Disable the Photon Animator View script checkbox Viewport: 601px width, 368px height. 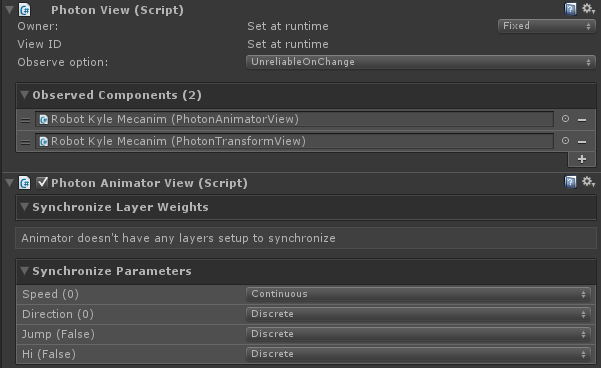click(x=42, y=182)
